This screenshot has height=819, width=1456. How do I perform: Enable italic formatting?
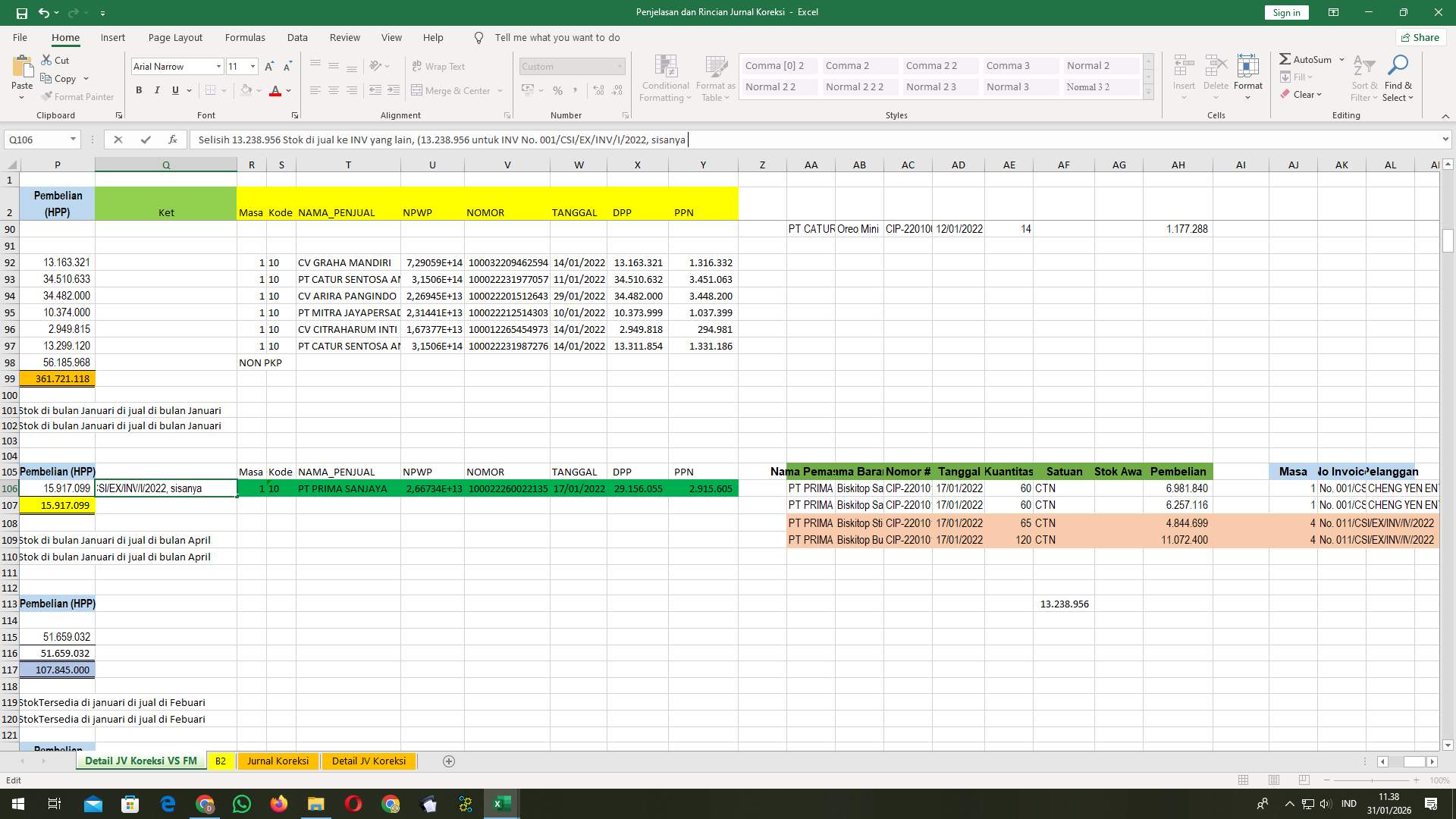pos(157,90)
